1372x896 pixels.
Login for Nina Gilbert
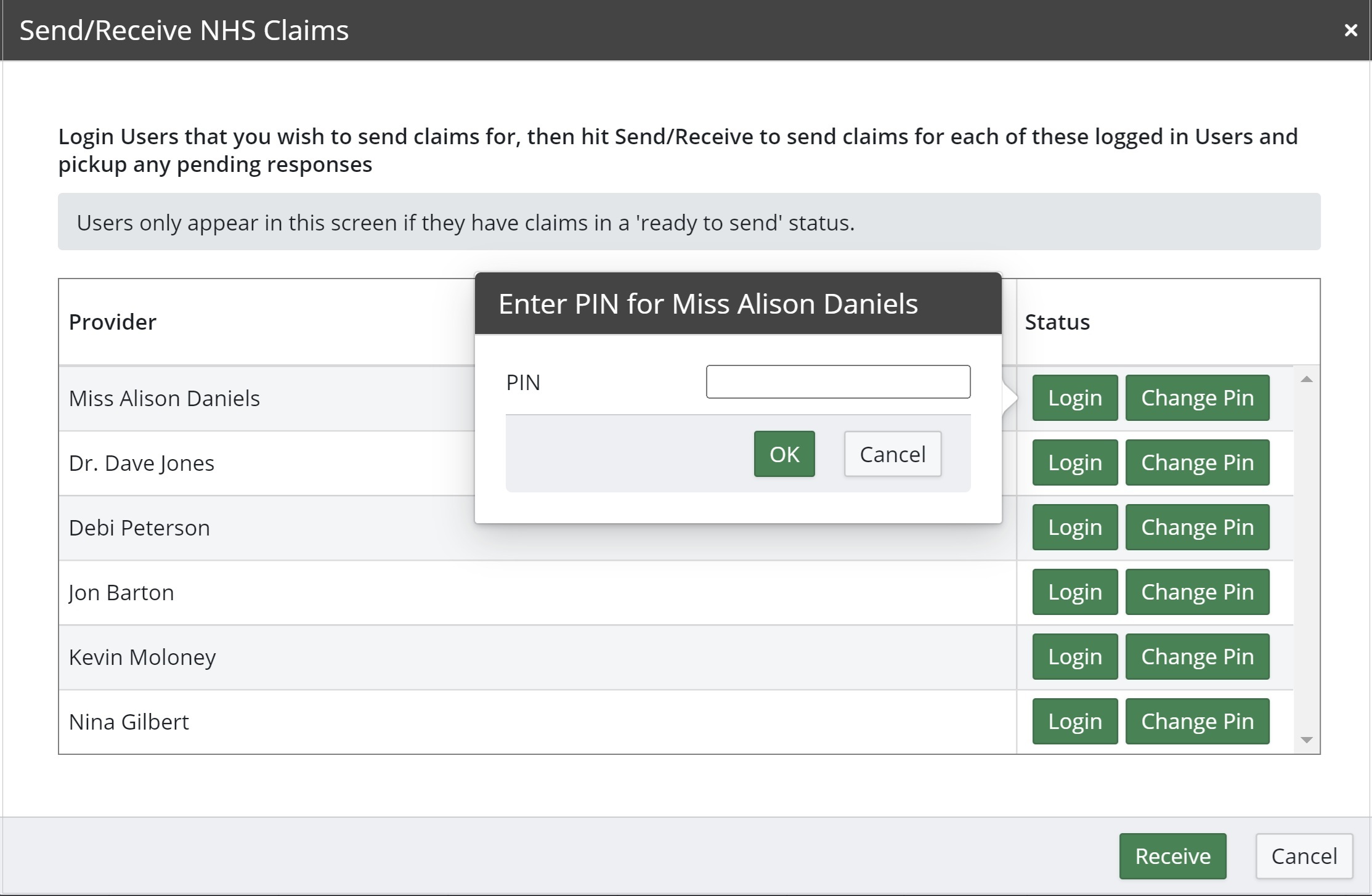(x=1075, y=722)
